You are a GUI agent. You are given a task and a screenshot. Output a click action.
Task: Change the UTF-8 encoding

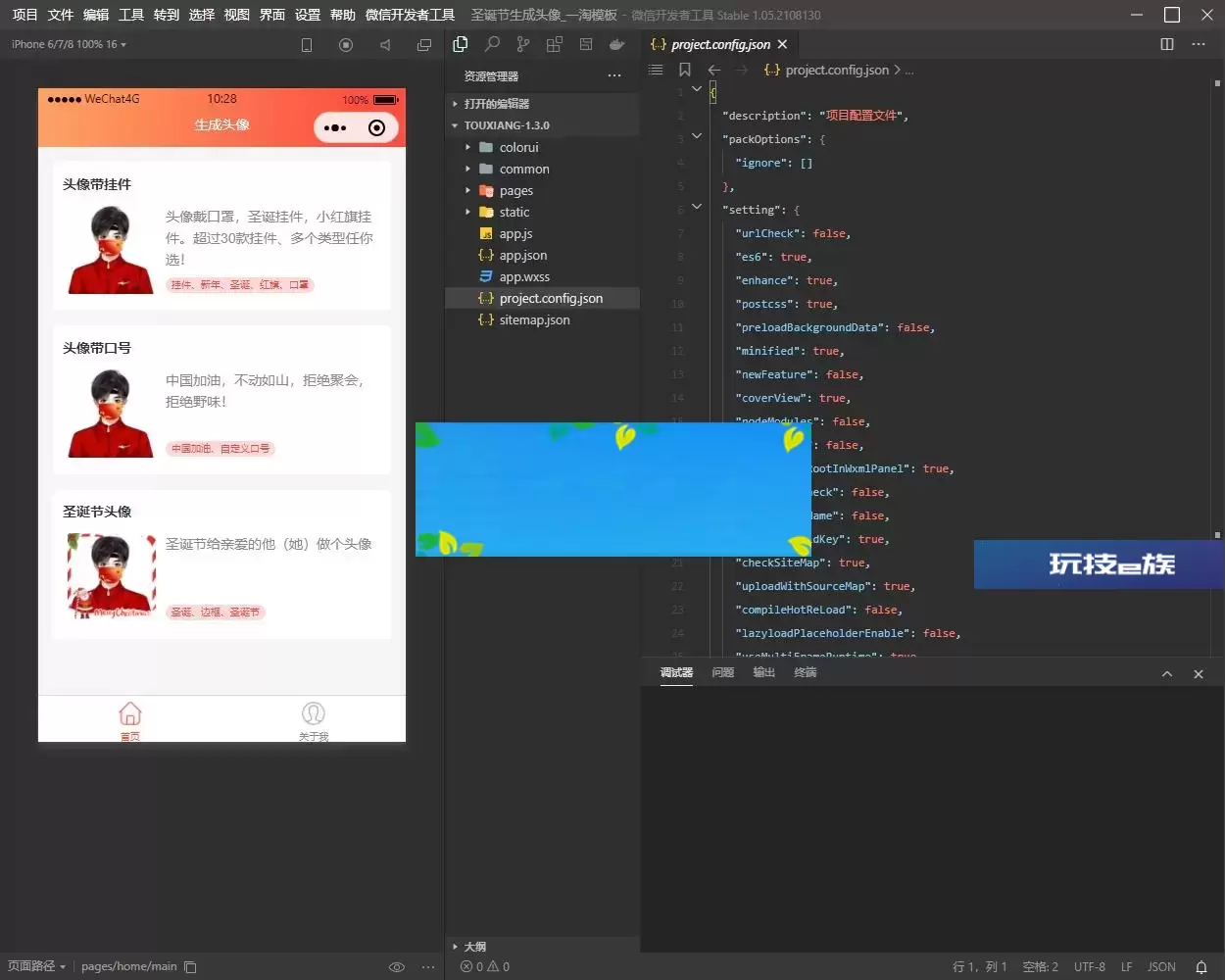click(1090, 967)
